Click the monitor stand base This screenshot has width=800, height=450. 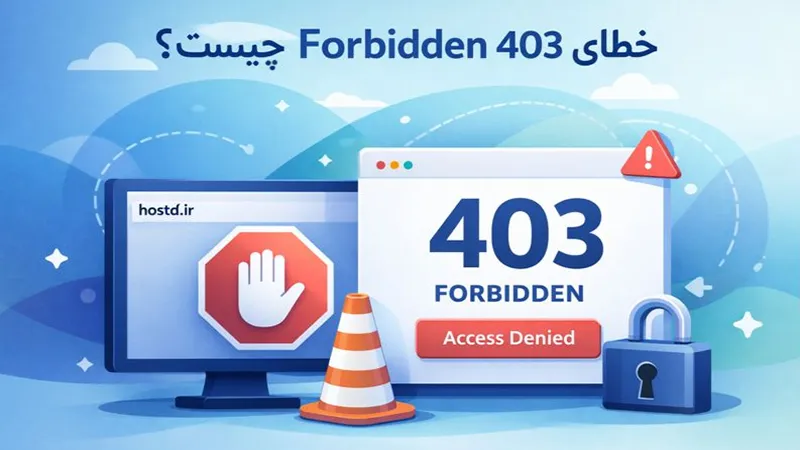[238, 401]
